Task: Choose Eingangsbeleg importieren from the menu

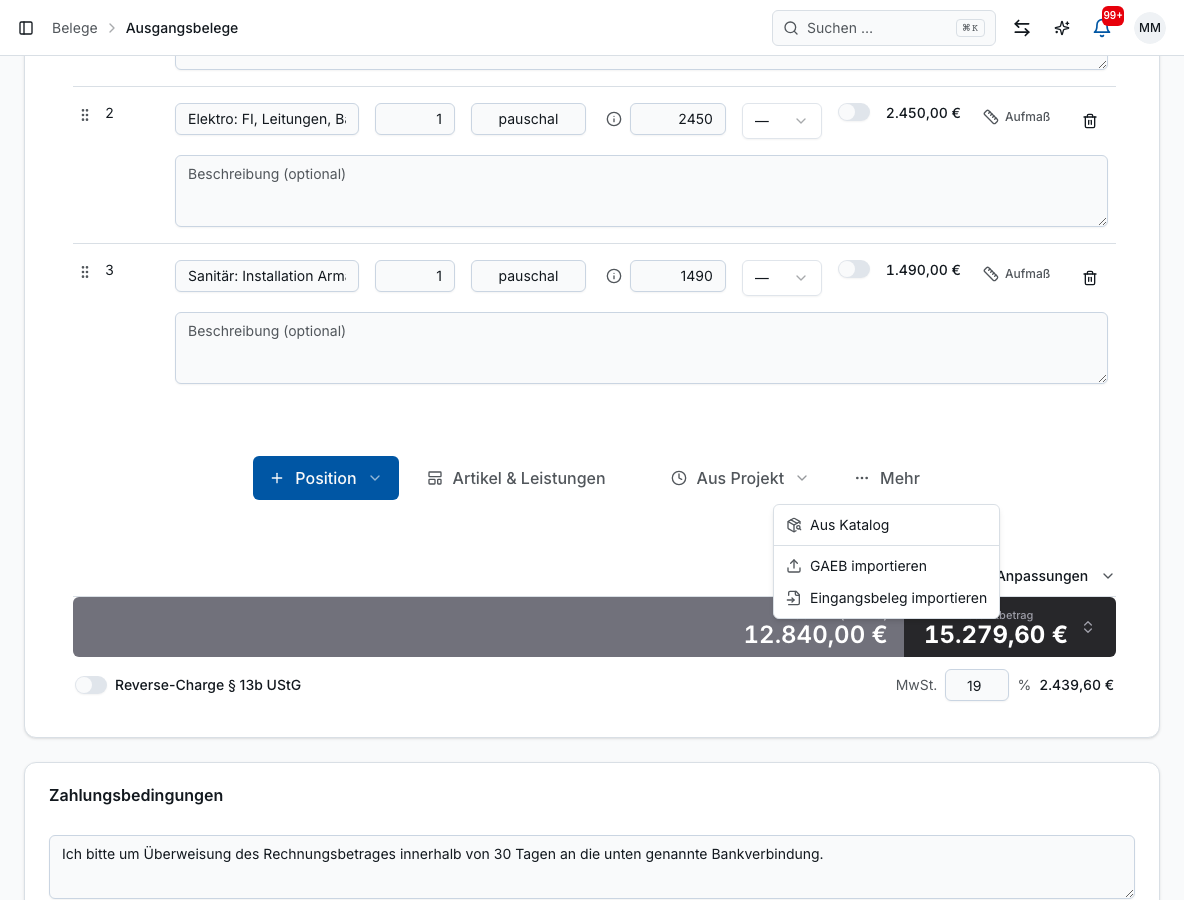Action: [x=886, y=598]
